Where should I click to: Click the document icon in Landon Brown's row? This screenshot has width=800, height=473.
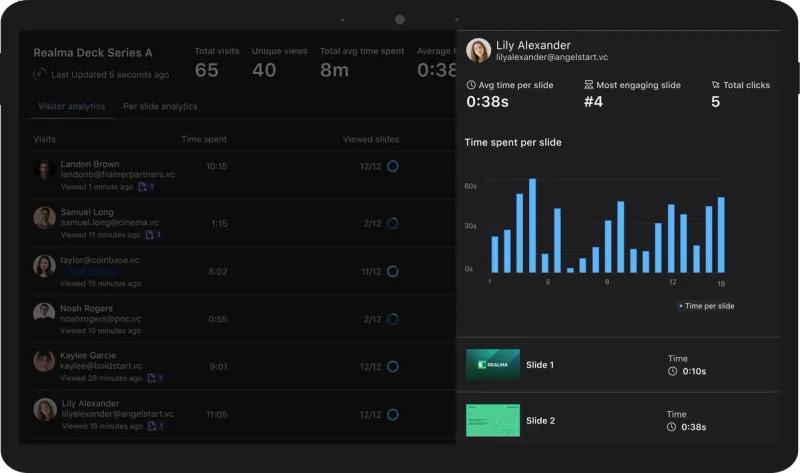[143, 187]
